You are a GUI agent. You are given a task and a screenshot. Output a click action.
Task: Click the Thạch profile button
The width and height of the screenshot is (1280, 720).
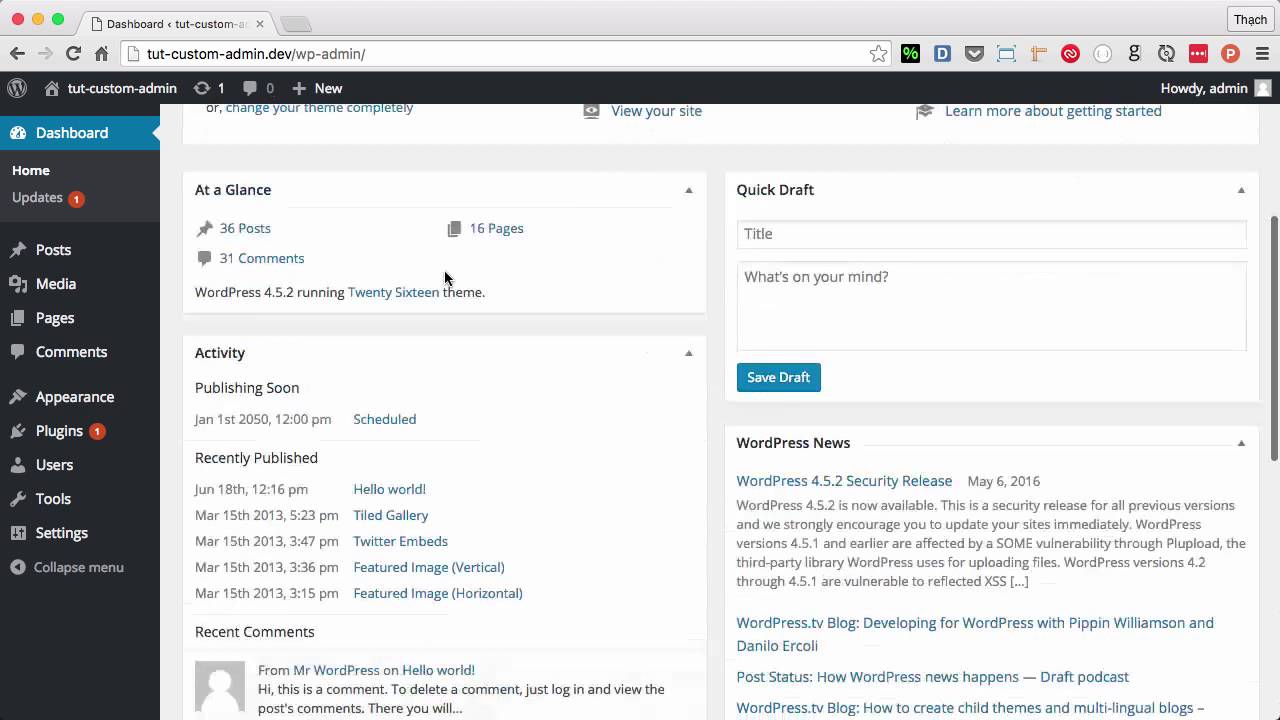click(x=1250, y=19)
